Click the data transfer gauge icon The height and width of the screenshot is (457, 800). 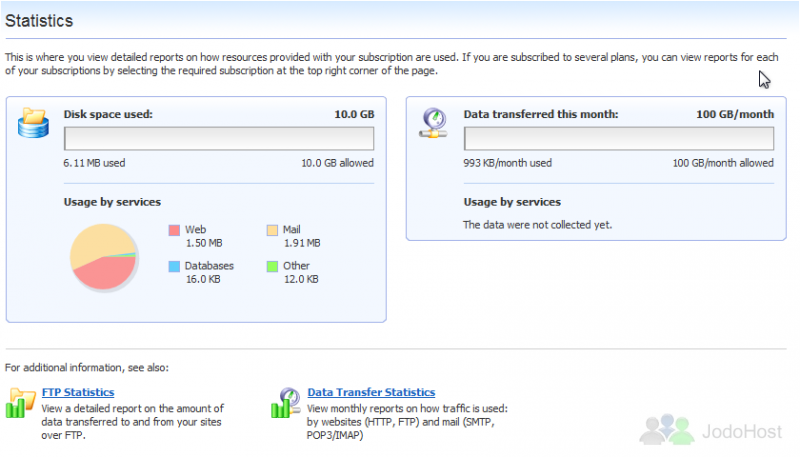[434, 123]
